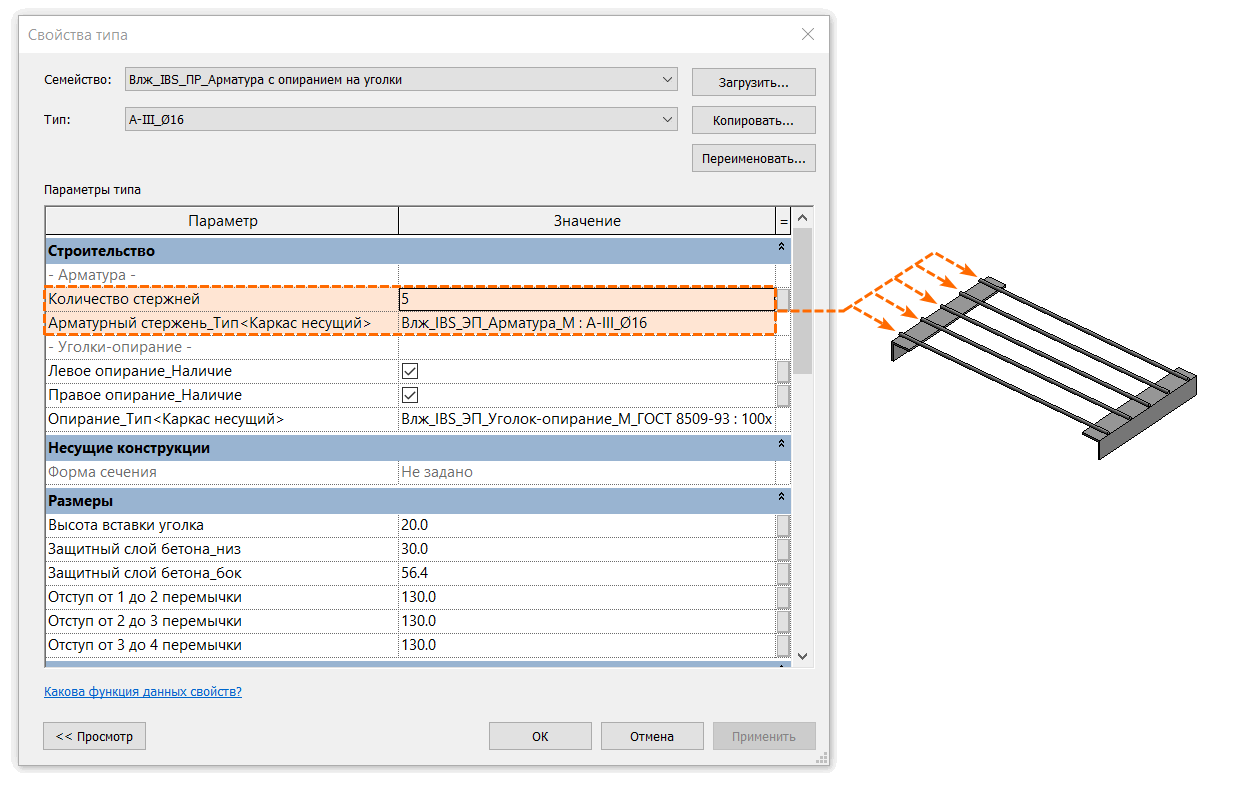Click associate button for Защитный слой бетона_низ row
Image resolution: width=1236 pixels, height=791 pixels.
tap(783, 549)
